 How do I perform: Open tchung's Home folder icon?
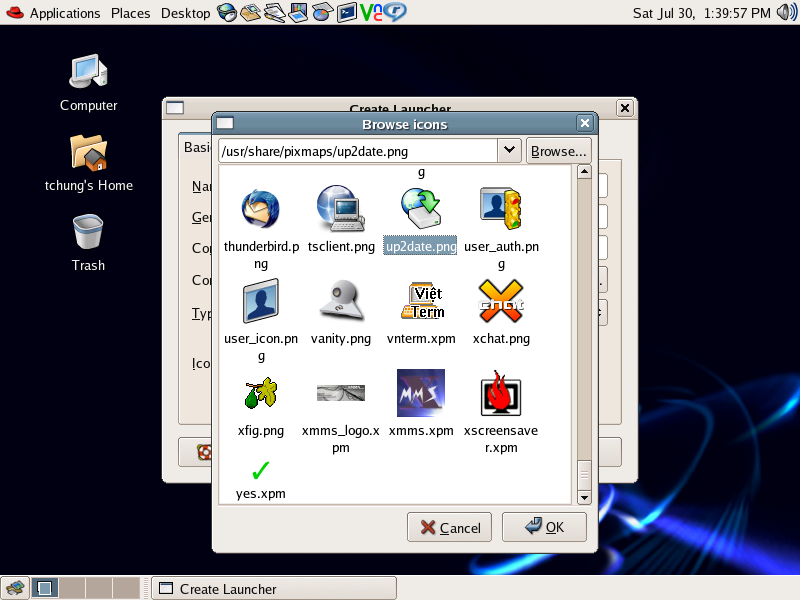coord(88,153)
